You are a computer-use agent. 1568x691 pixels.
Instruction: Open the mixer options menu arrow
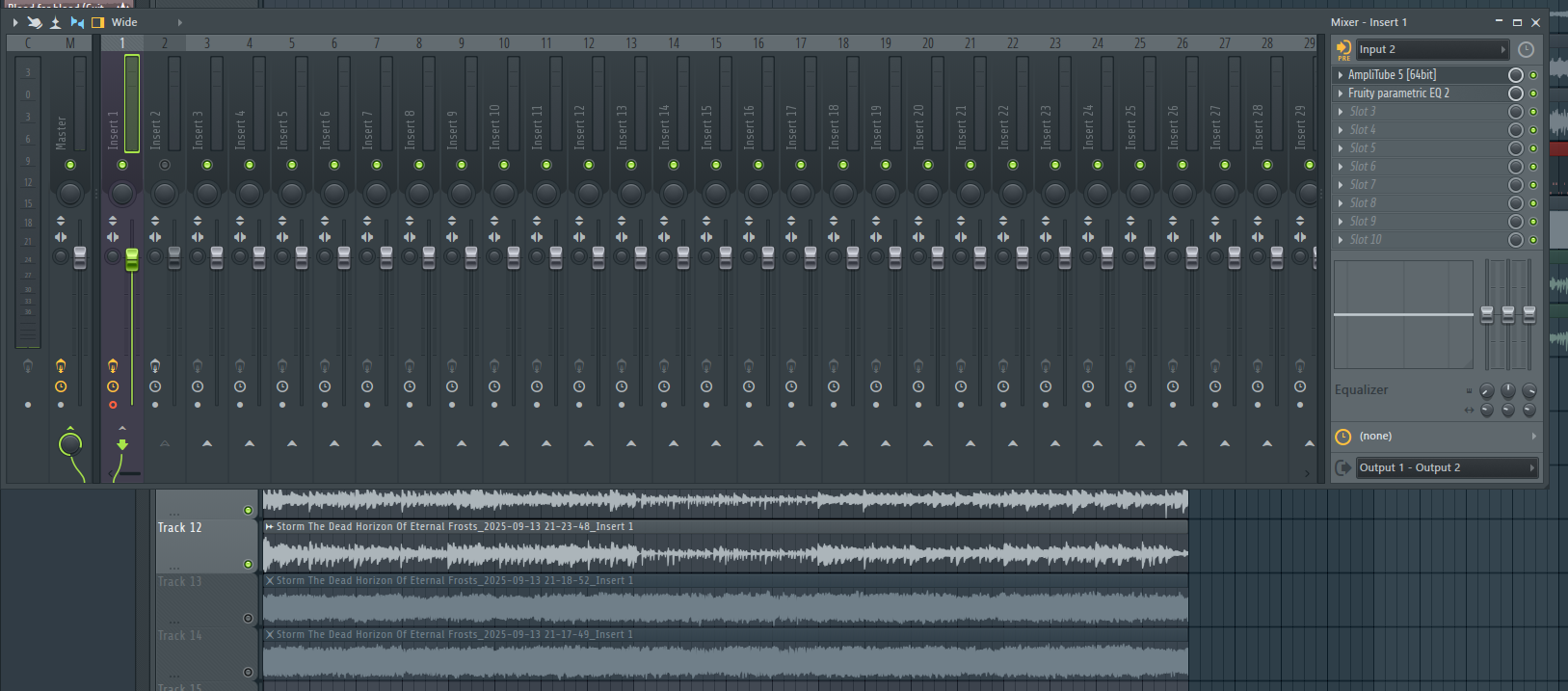pyautogui.click(x=15, y=22)
